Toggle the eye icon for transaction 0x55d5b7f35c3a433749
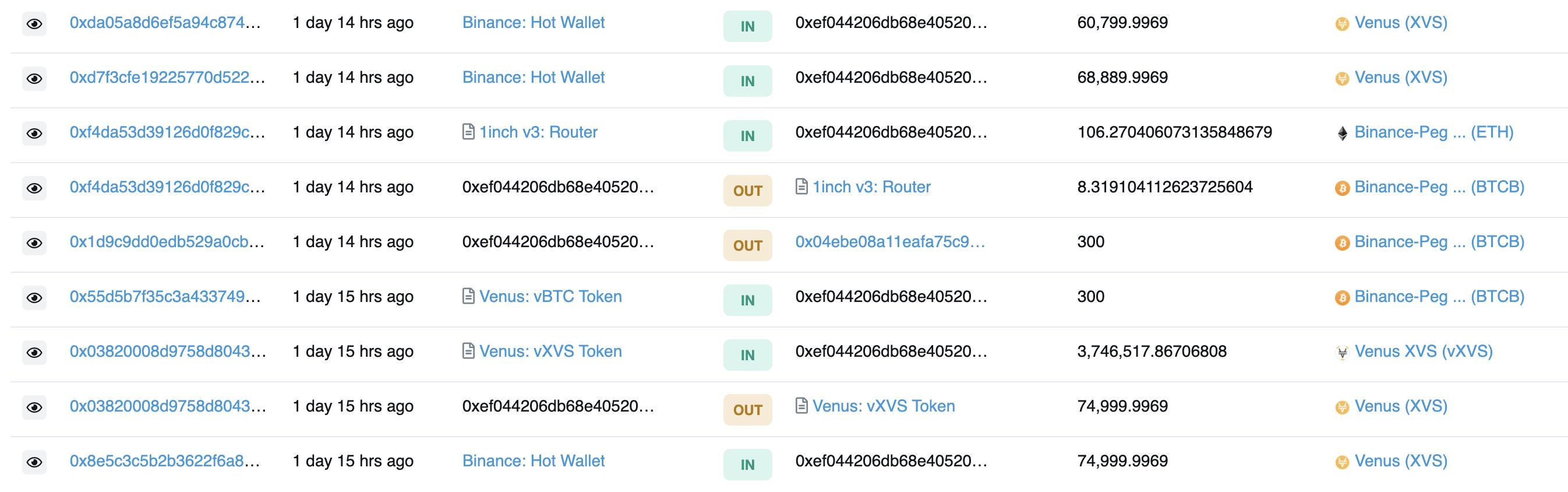The image size is (1568, 492). (35, 298)
